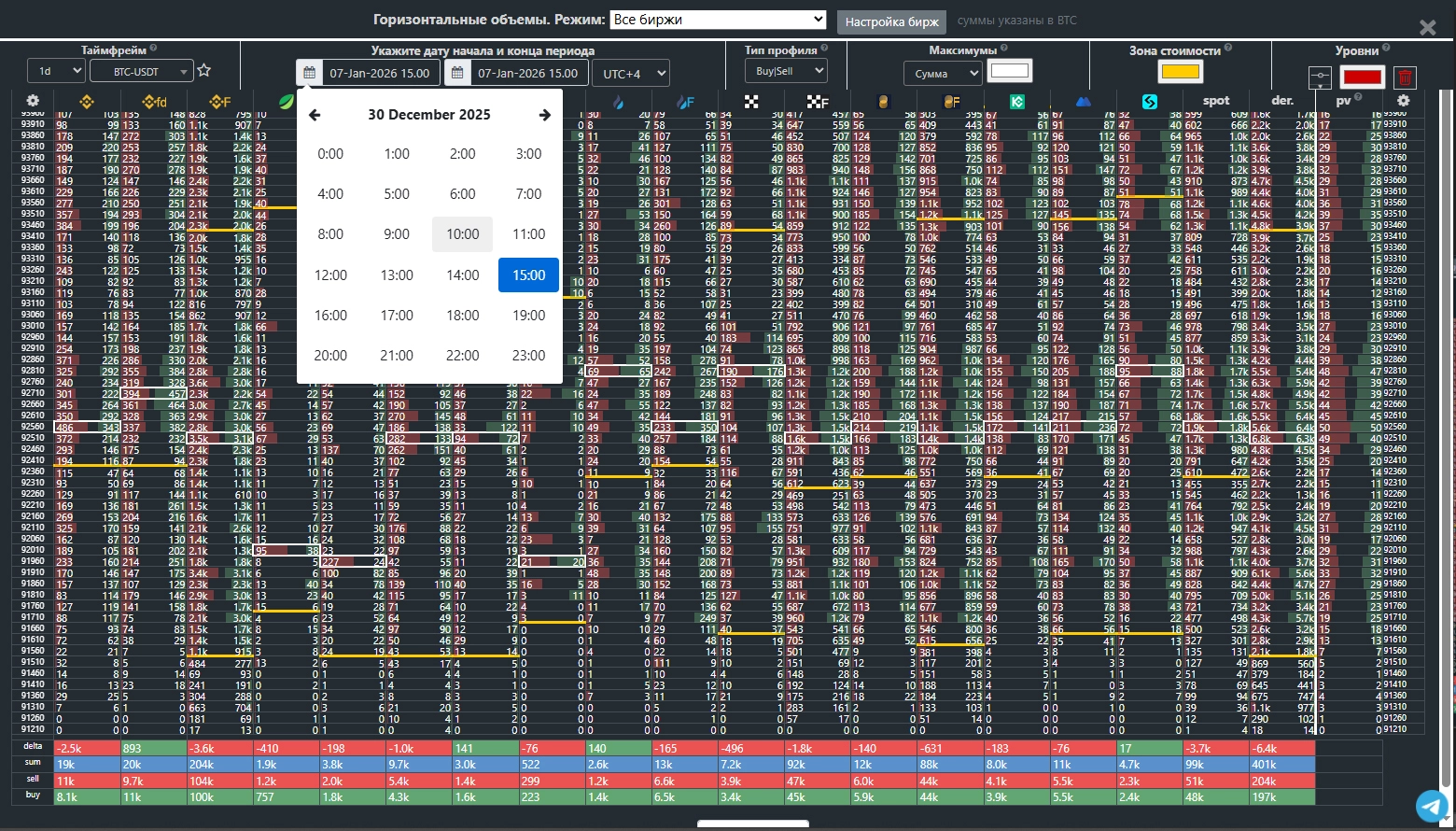This screenshot has height=831, width=1456.
Task: Open the UTC+4 timezone dropdown
Action: (635, 74)
